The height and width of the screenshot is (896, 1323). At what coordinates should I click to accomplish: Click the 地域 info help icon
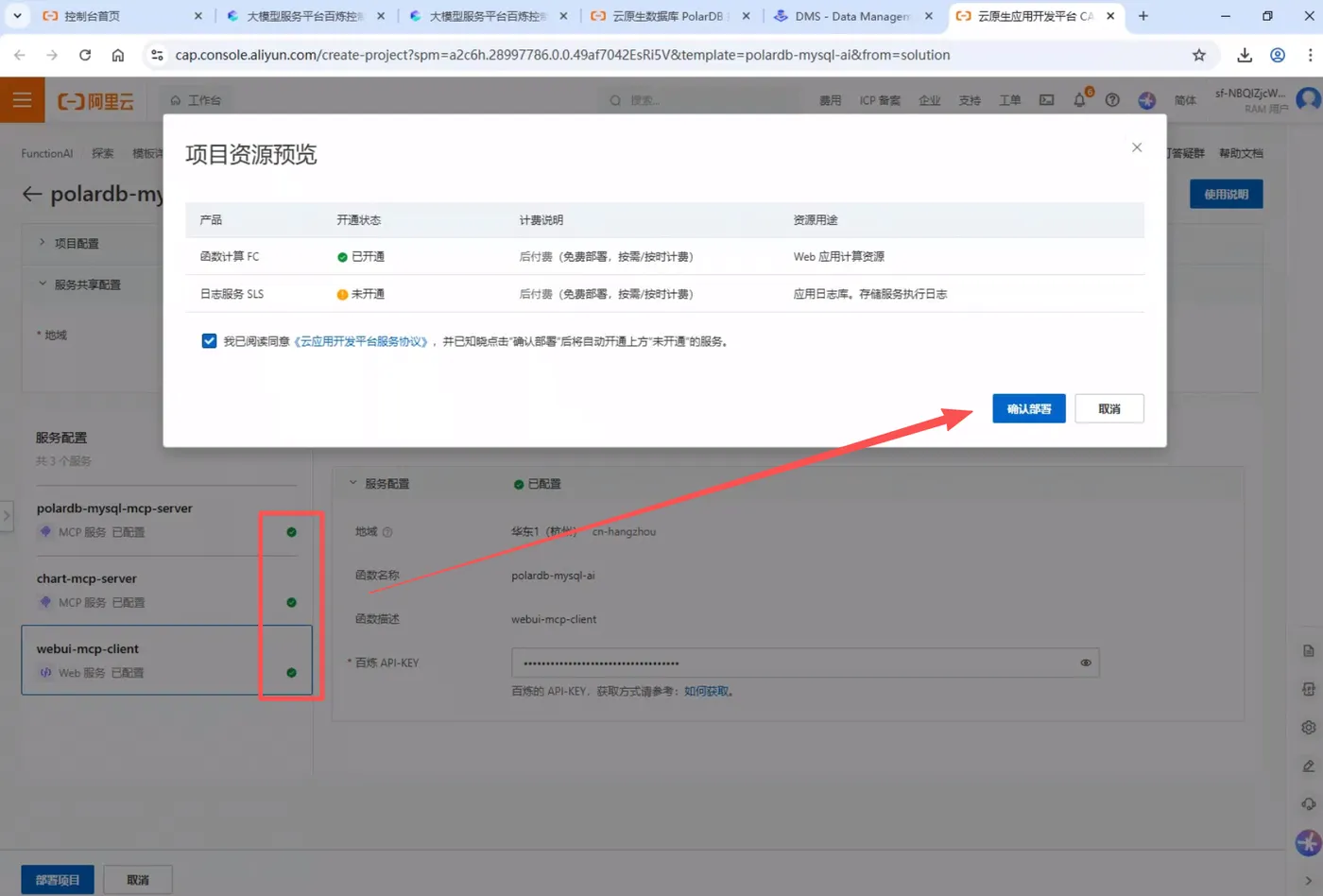387,532
